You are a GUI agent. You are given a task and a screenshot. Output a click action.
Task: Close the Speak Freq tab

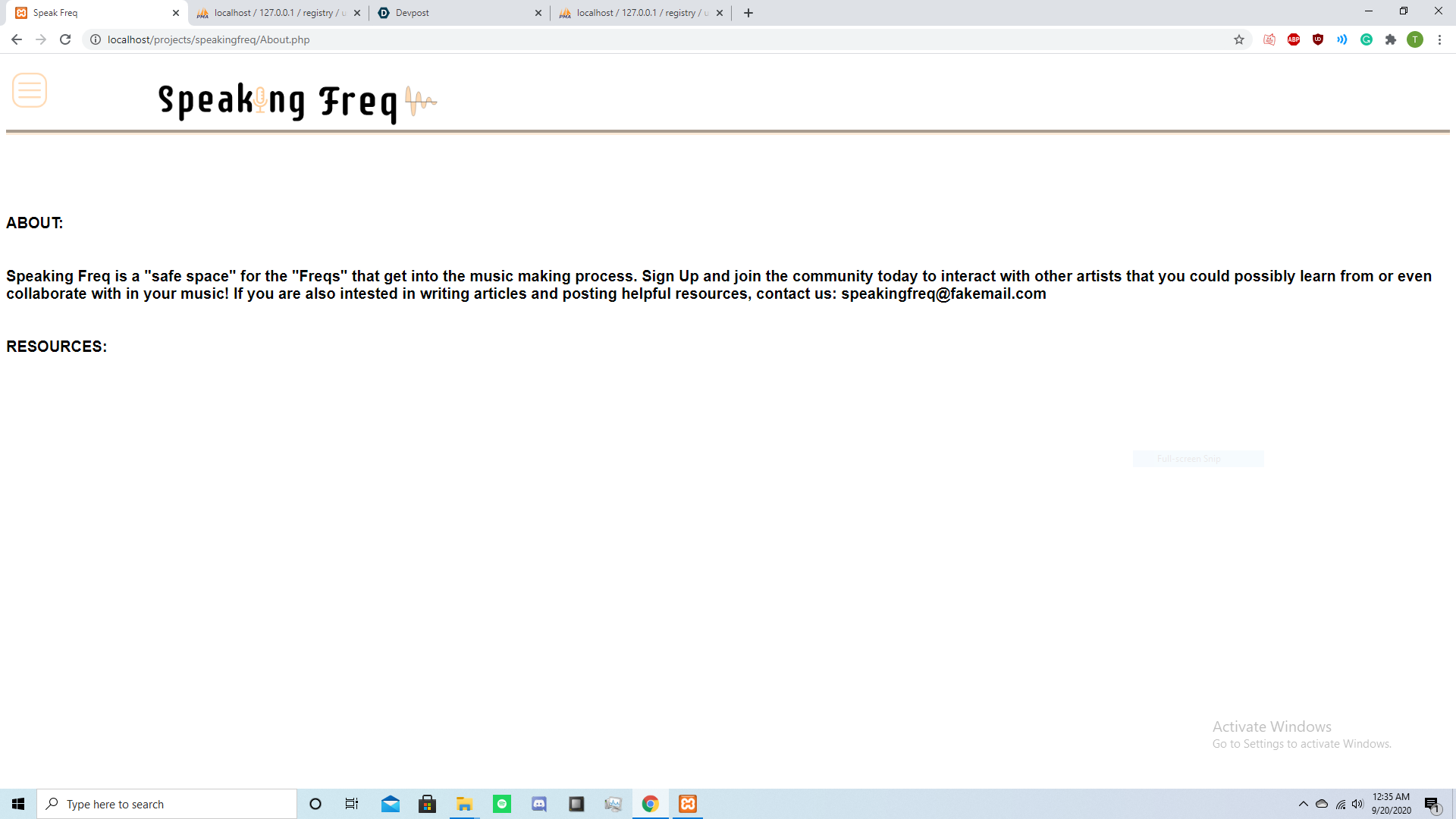pyautogui.click(x=176, y=13)
